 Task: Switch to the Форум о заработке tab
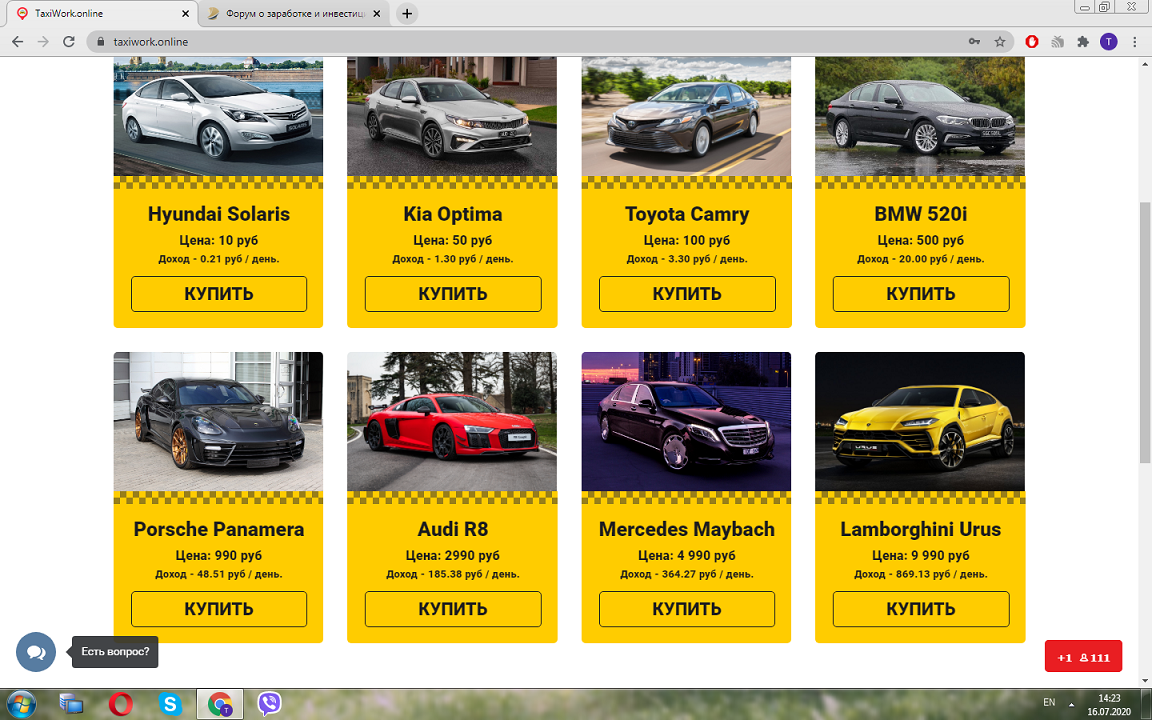[x=294, y=13]
